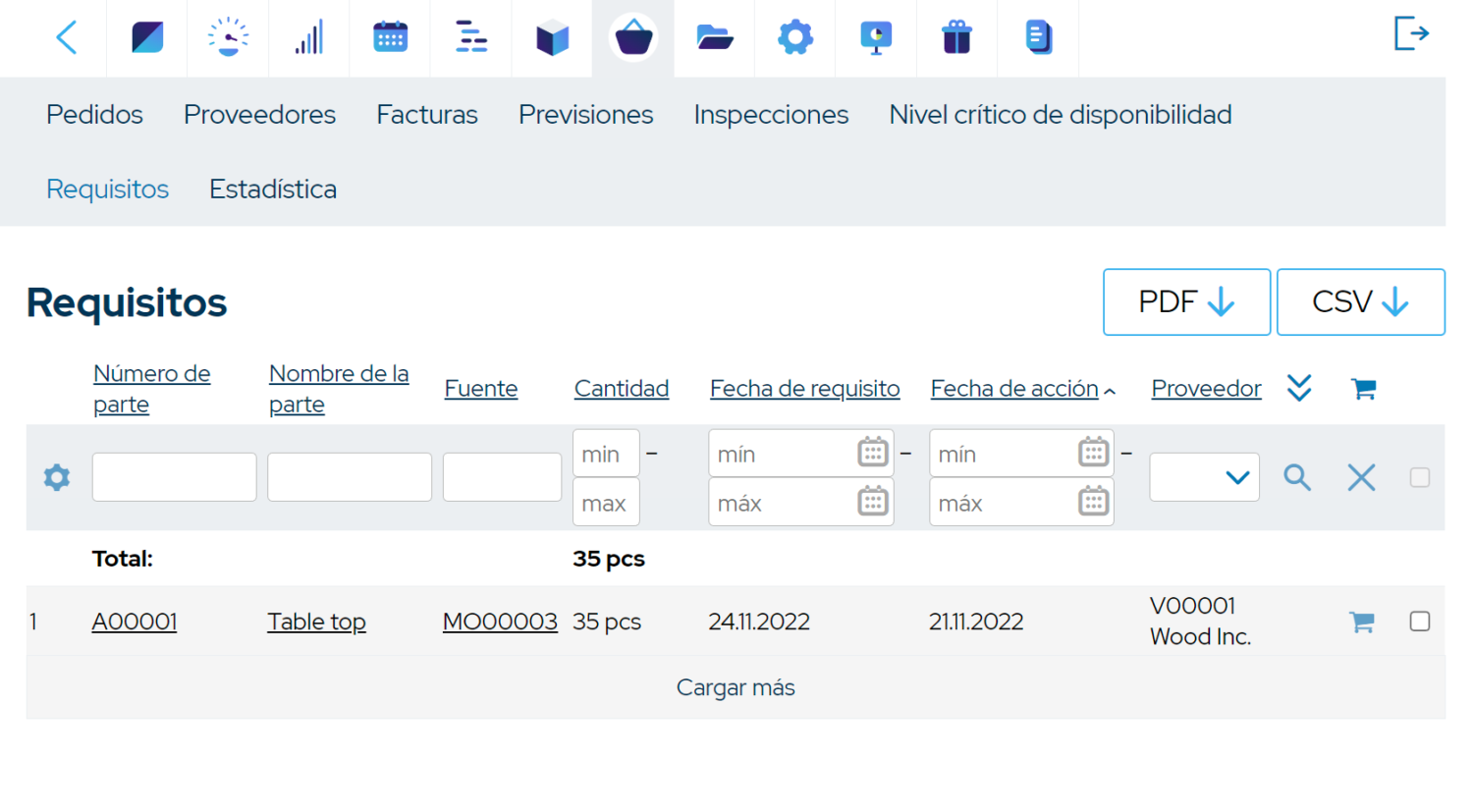1473x812 pixels.
Task: Open the Gantt planning module icon
Action: pos(470,37)
